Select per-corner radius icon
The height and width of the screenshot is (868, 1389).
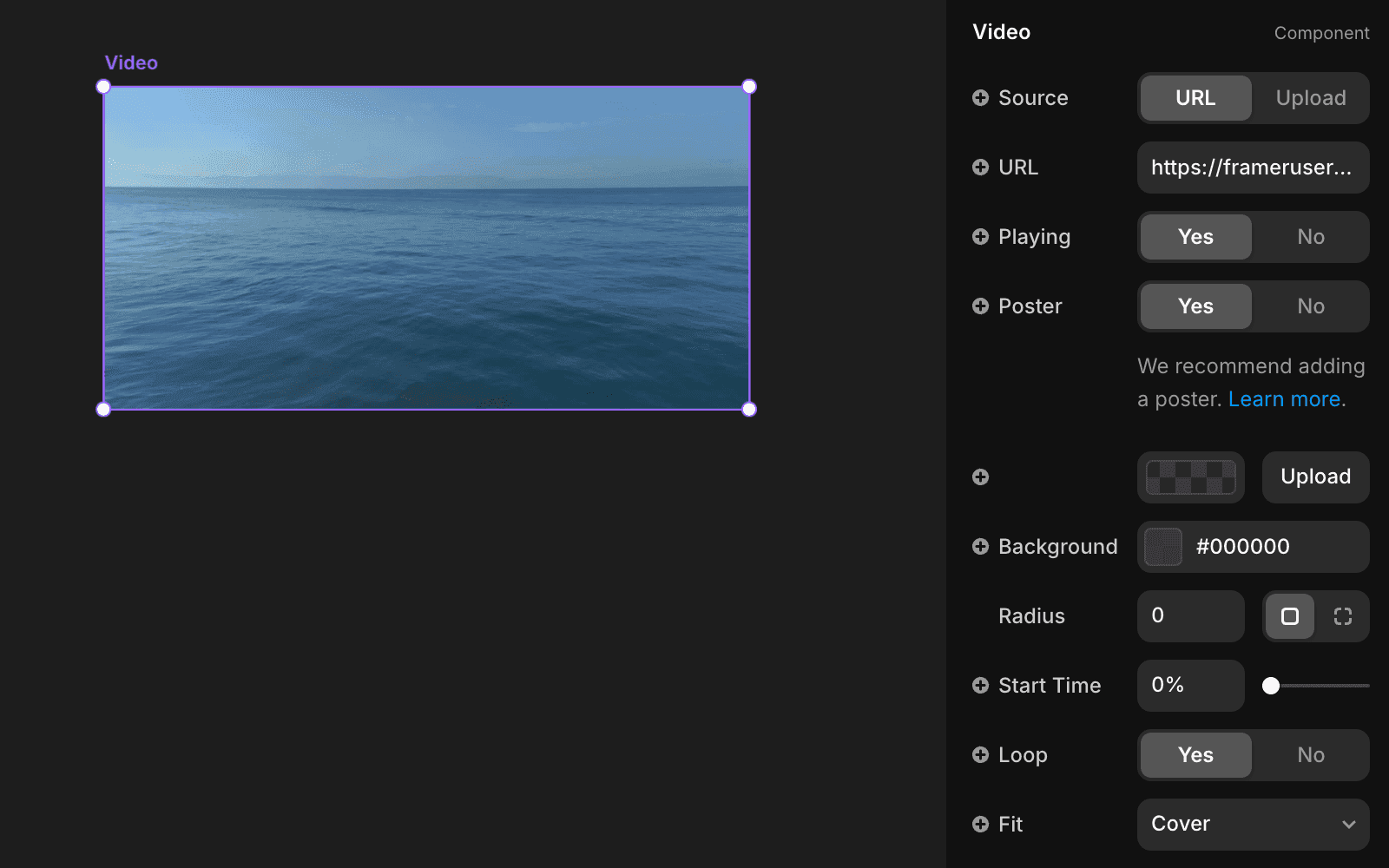click(1343, 616)
